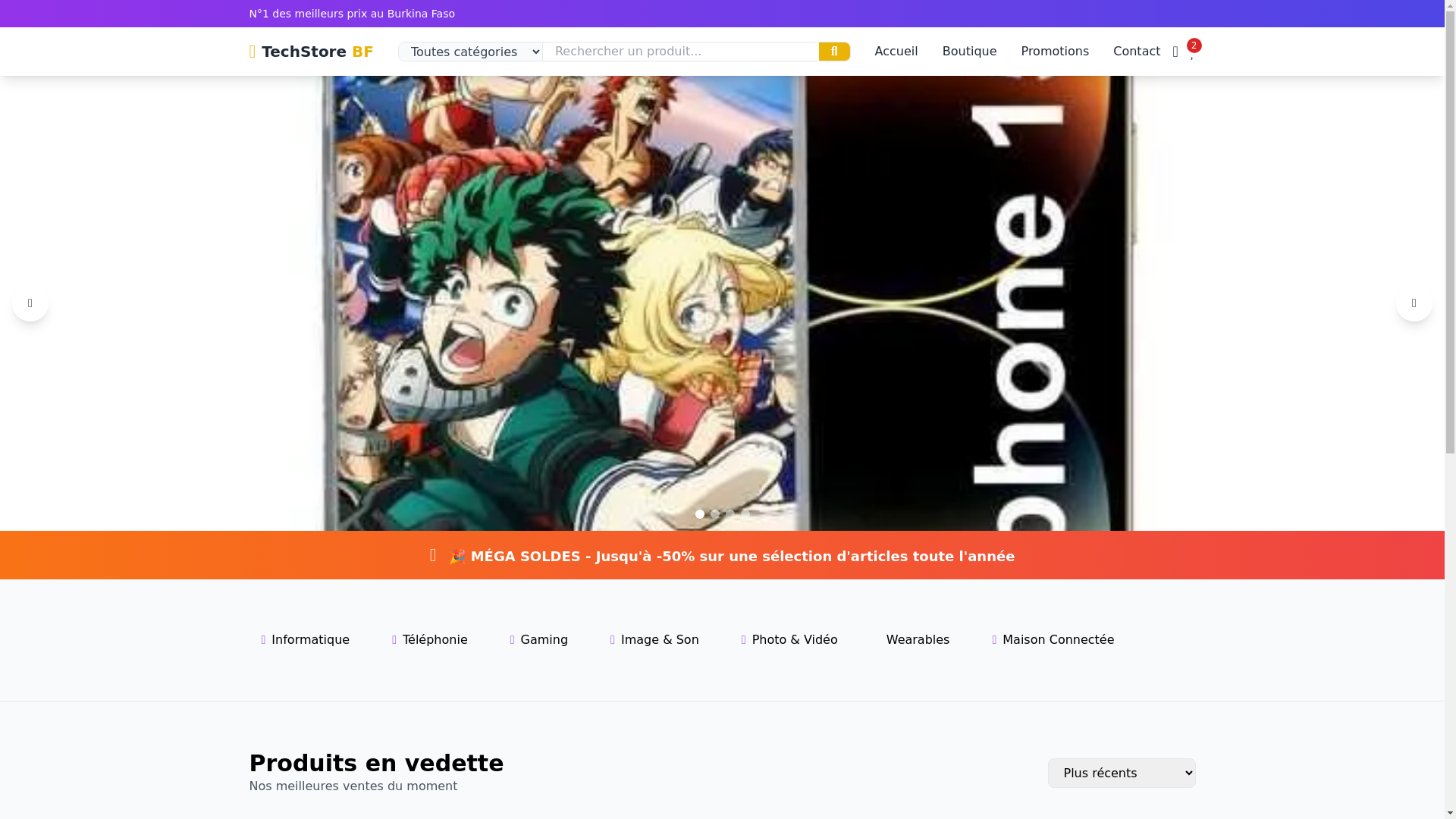Viewport: 1456px width, 819px height.
Task: Go to previous carousel slide
Action: (x=30, y=303)
